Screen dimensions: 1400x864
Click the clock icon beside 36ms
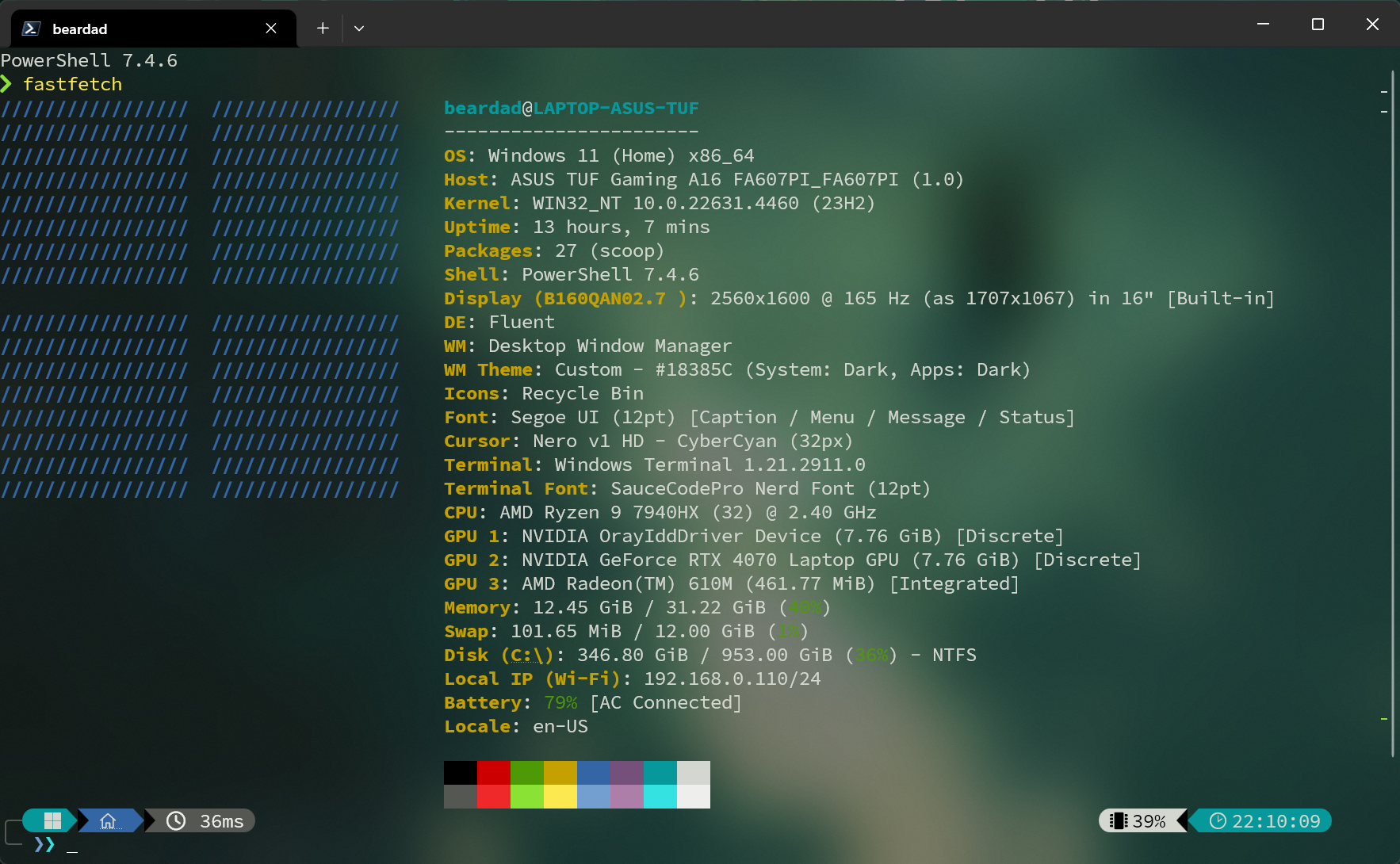click(x=176, y=821)
